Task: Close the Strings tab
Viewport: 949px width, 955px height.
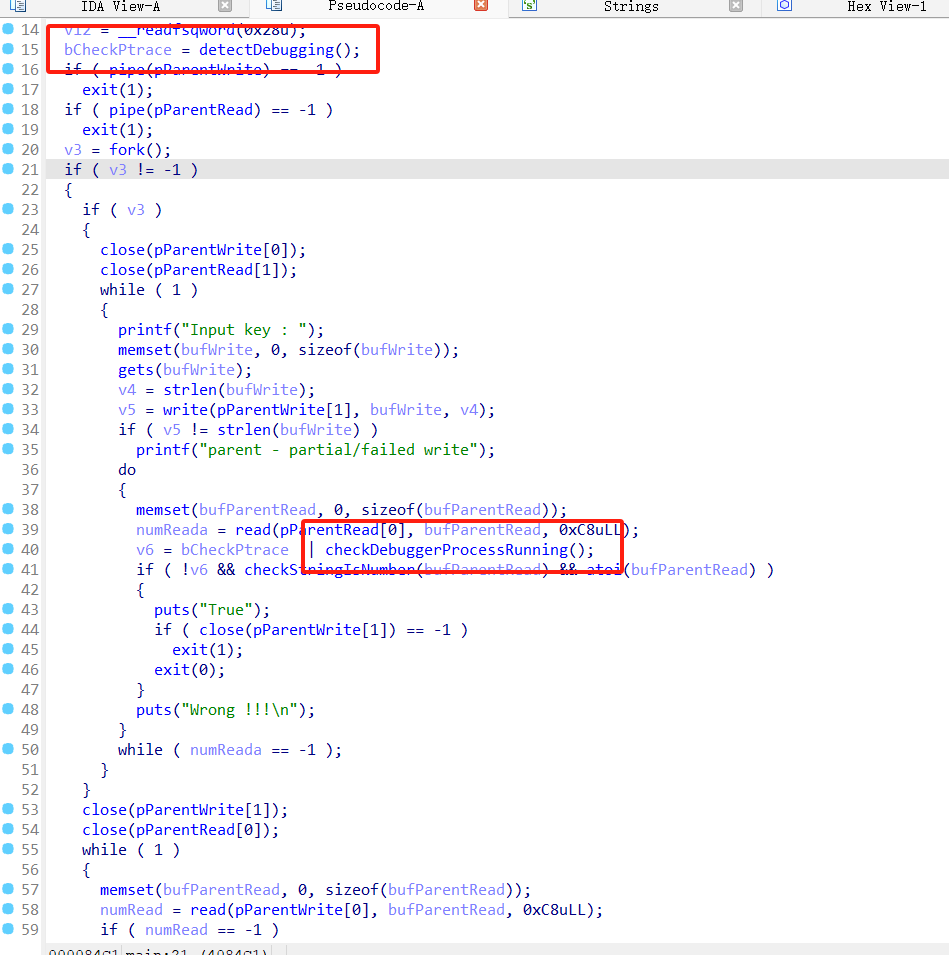Action: 736,6
